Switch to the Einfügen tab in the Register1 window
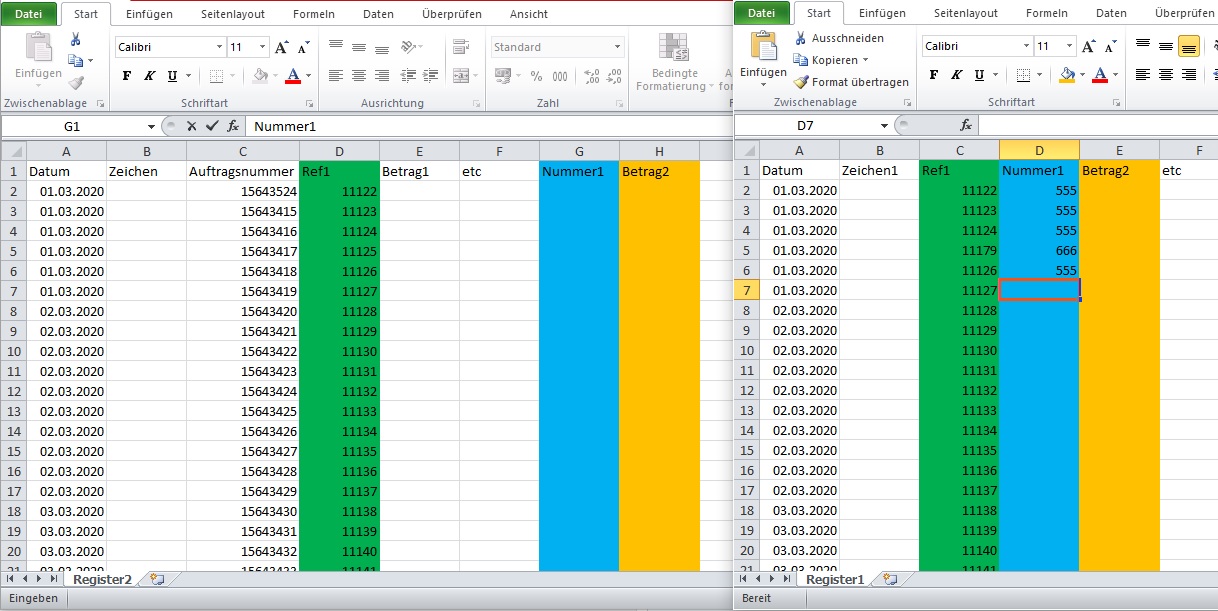This screenshot has width=1218, height=611. point(882,13)
